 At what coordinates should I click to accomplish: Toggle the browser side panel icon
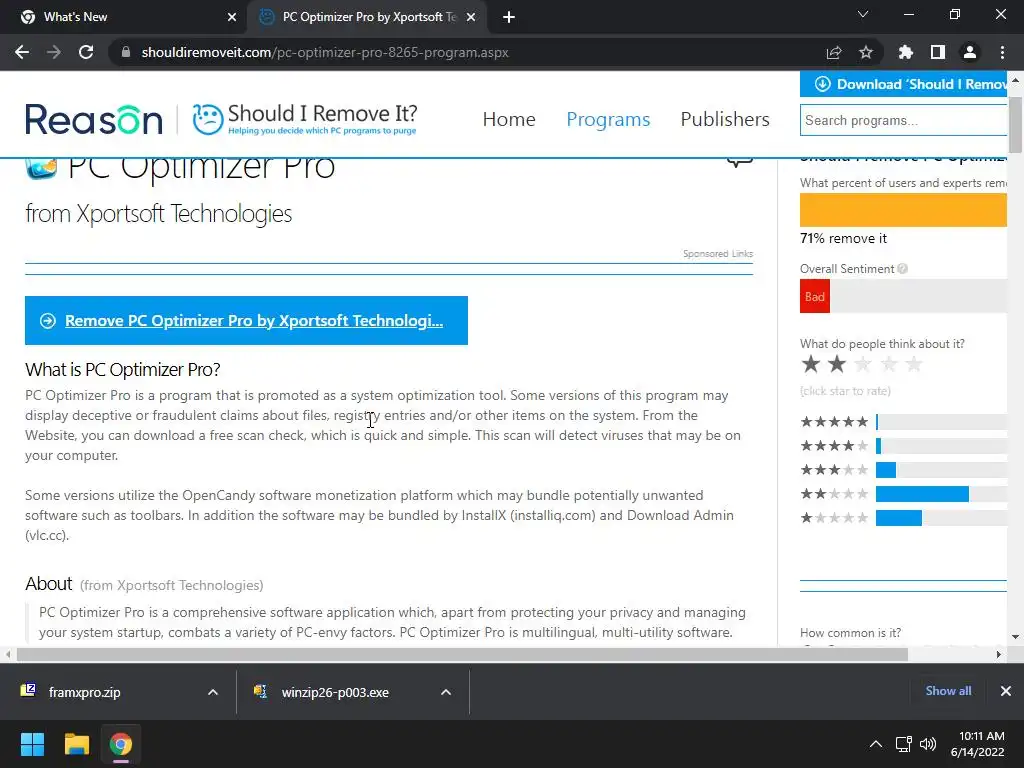[938, 52]
